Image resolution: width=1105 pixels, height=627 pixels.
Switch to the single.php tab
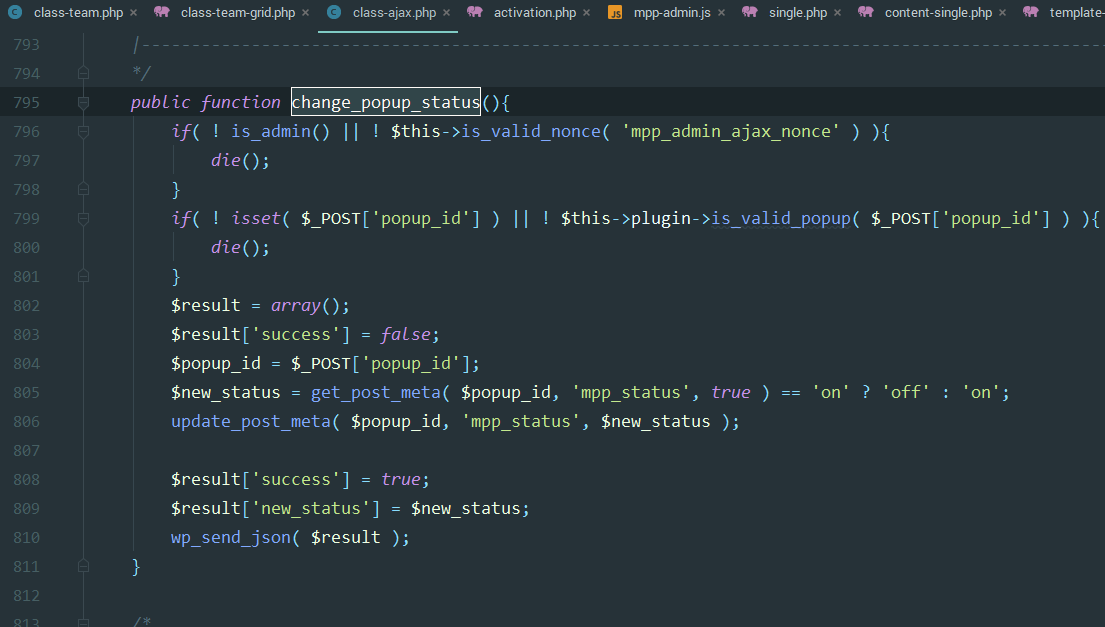(798, 13)
